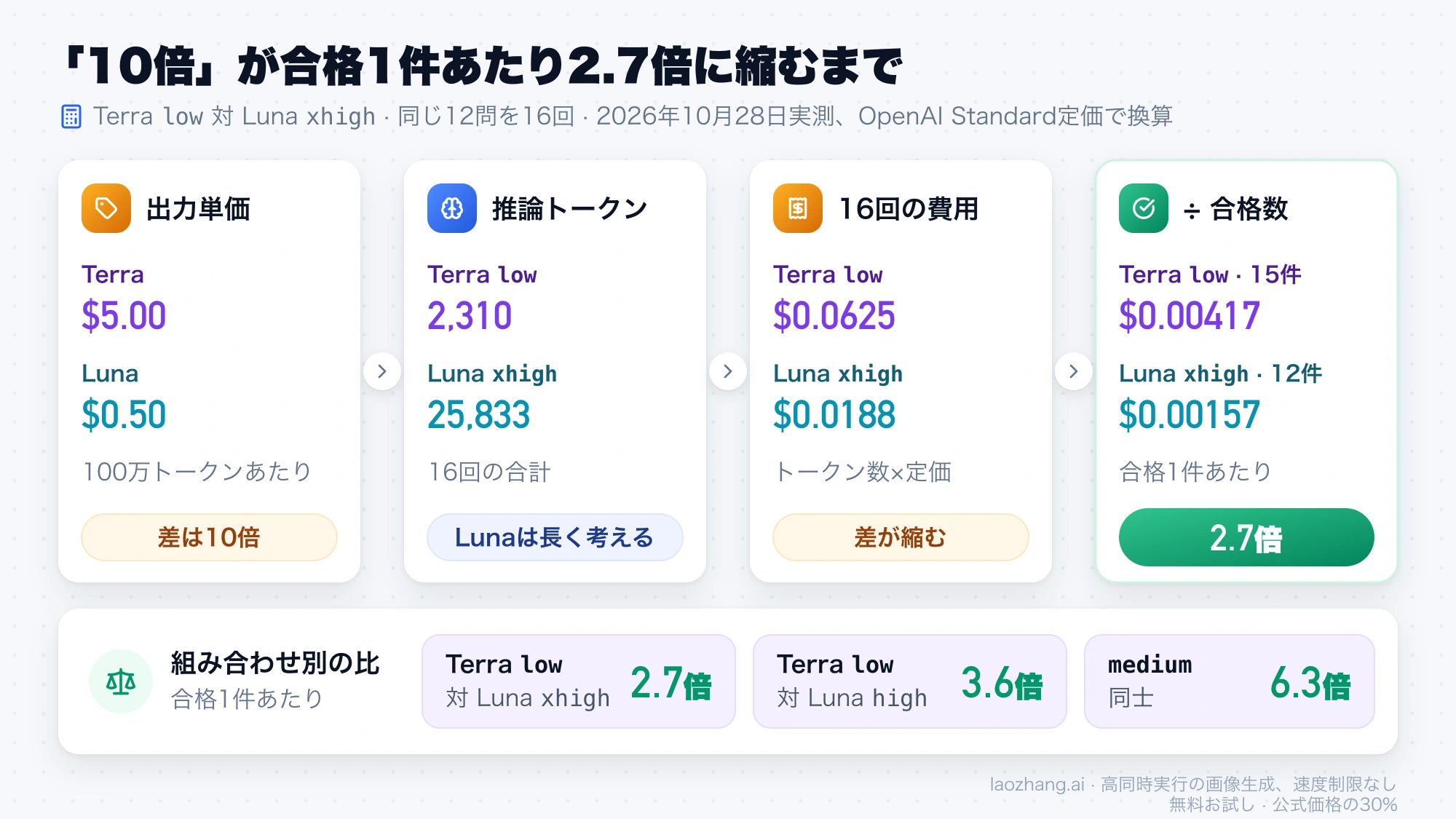This screenshot has height=819, width=1456.
Task: Click the 16回の合計 caption
Action: pos(489,472)
